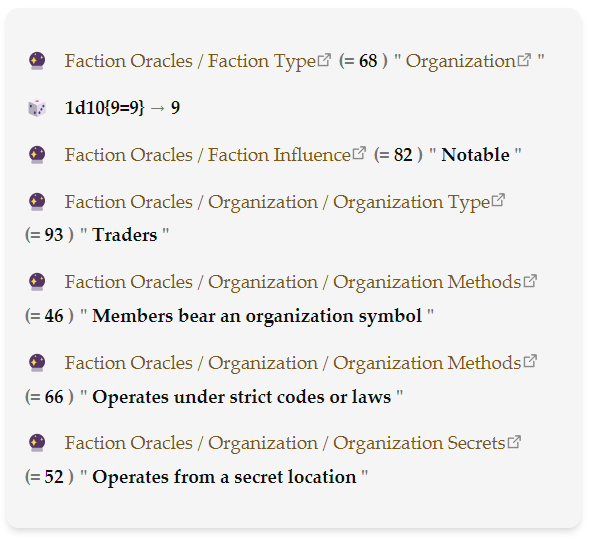Follow the Organization result link
Screen dimensions: 590x541
[x=461, y=61]
